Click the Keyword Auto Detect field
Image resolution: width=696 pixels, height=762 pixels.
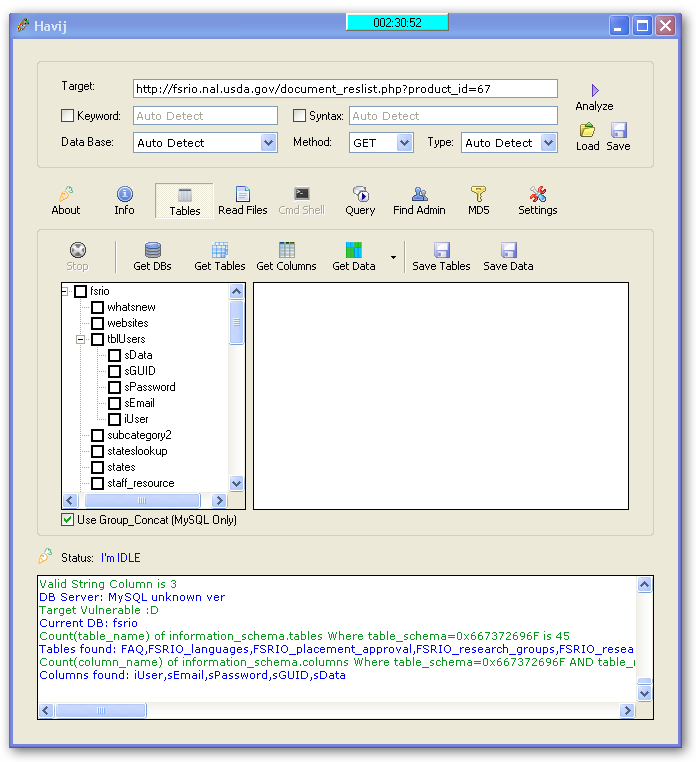(206, 116)
